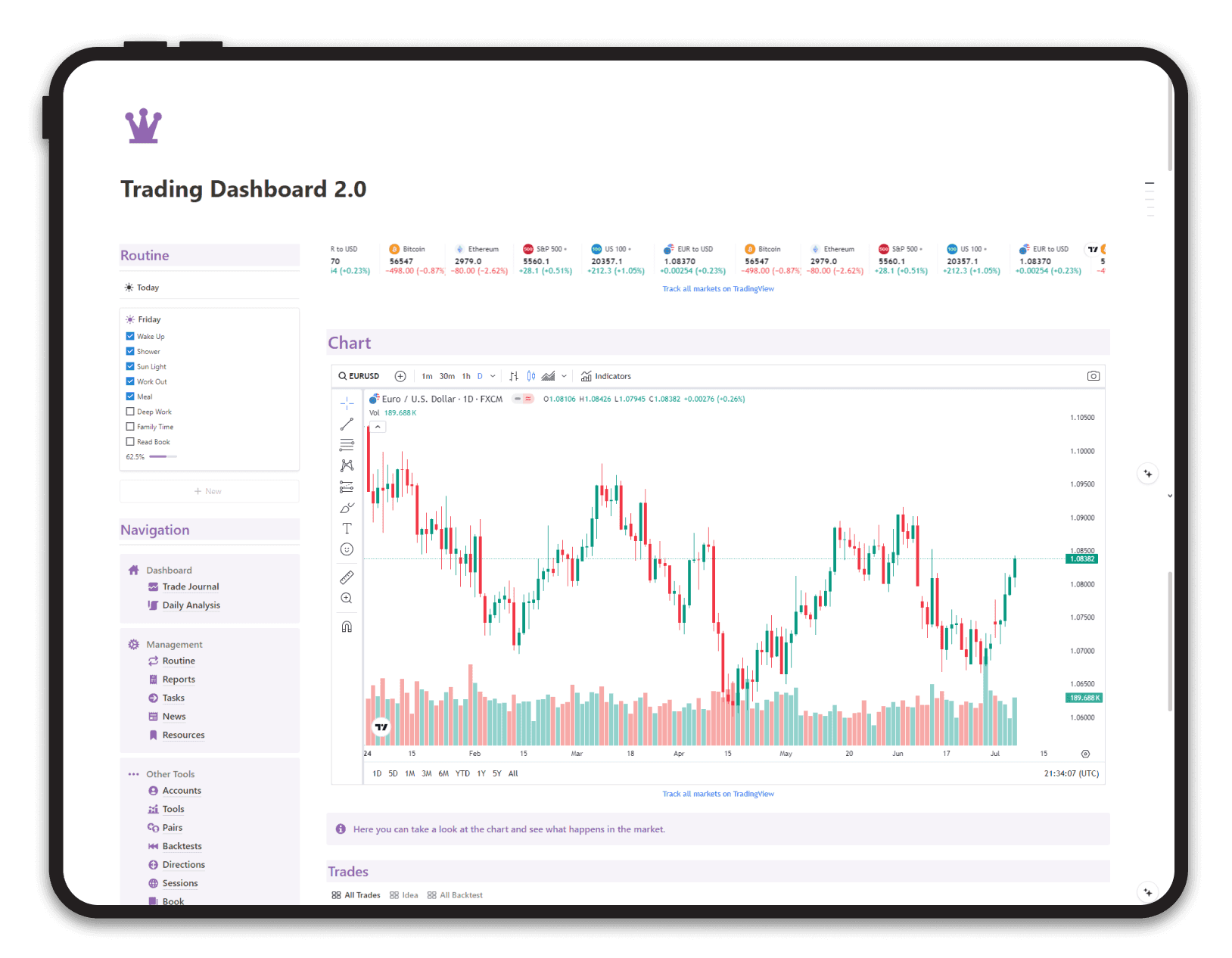
Task: Select the text annotation tool
Action: coord(347,528)
